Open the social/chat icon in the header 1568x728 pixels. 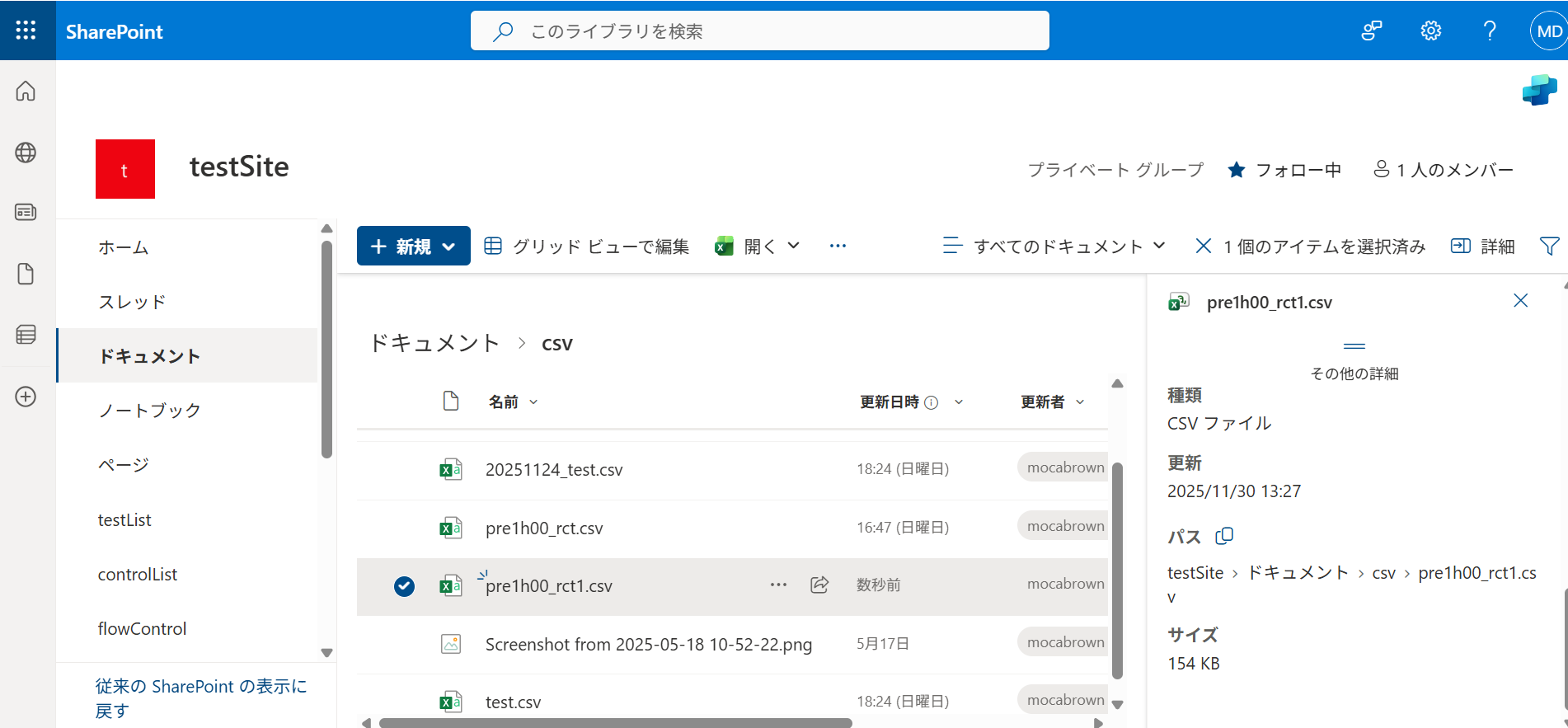pos(1372,31)
